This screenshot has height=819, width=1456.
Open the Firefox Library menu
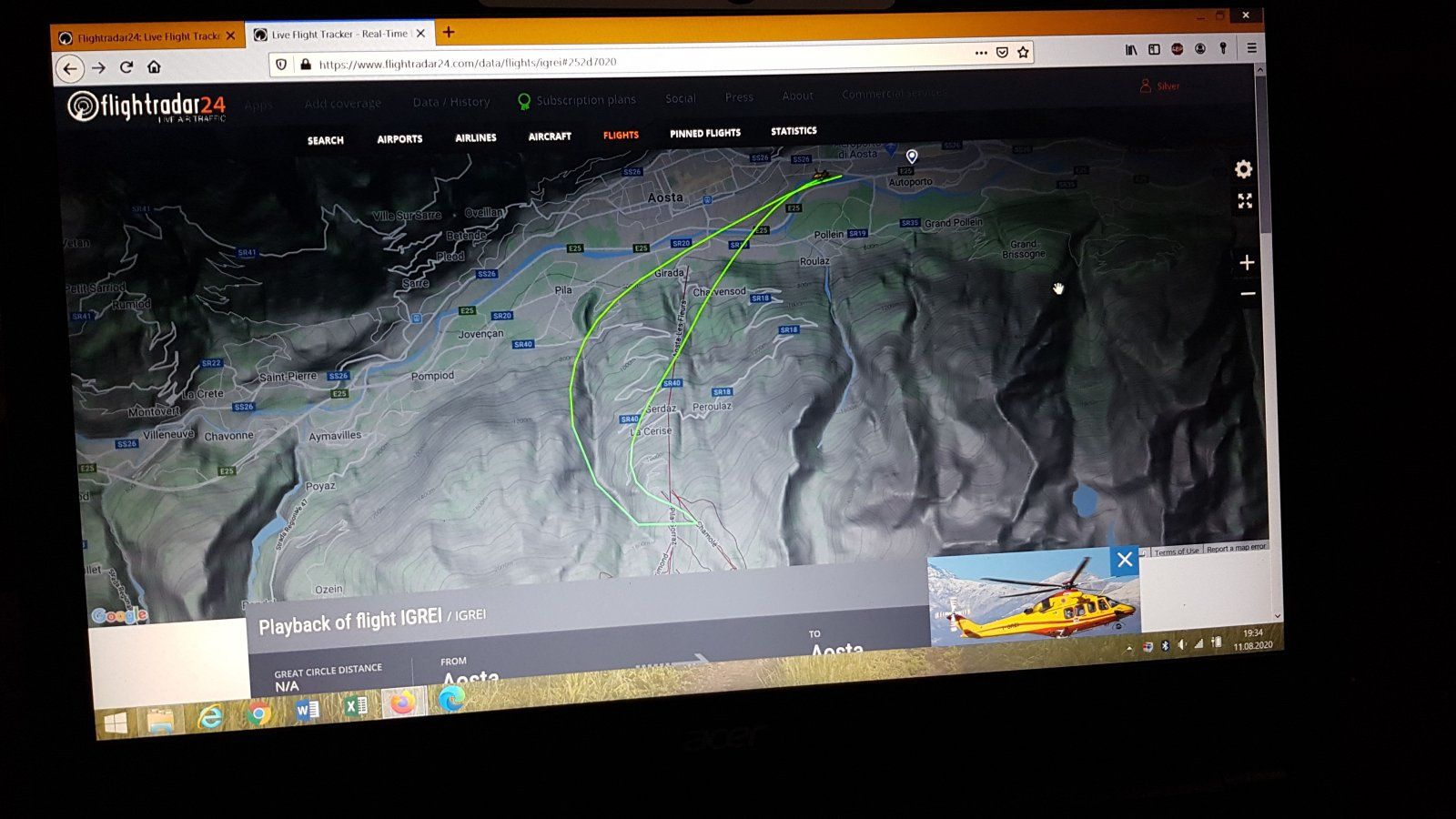point(1130,50)
